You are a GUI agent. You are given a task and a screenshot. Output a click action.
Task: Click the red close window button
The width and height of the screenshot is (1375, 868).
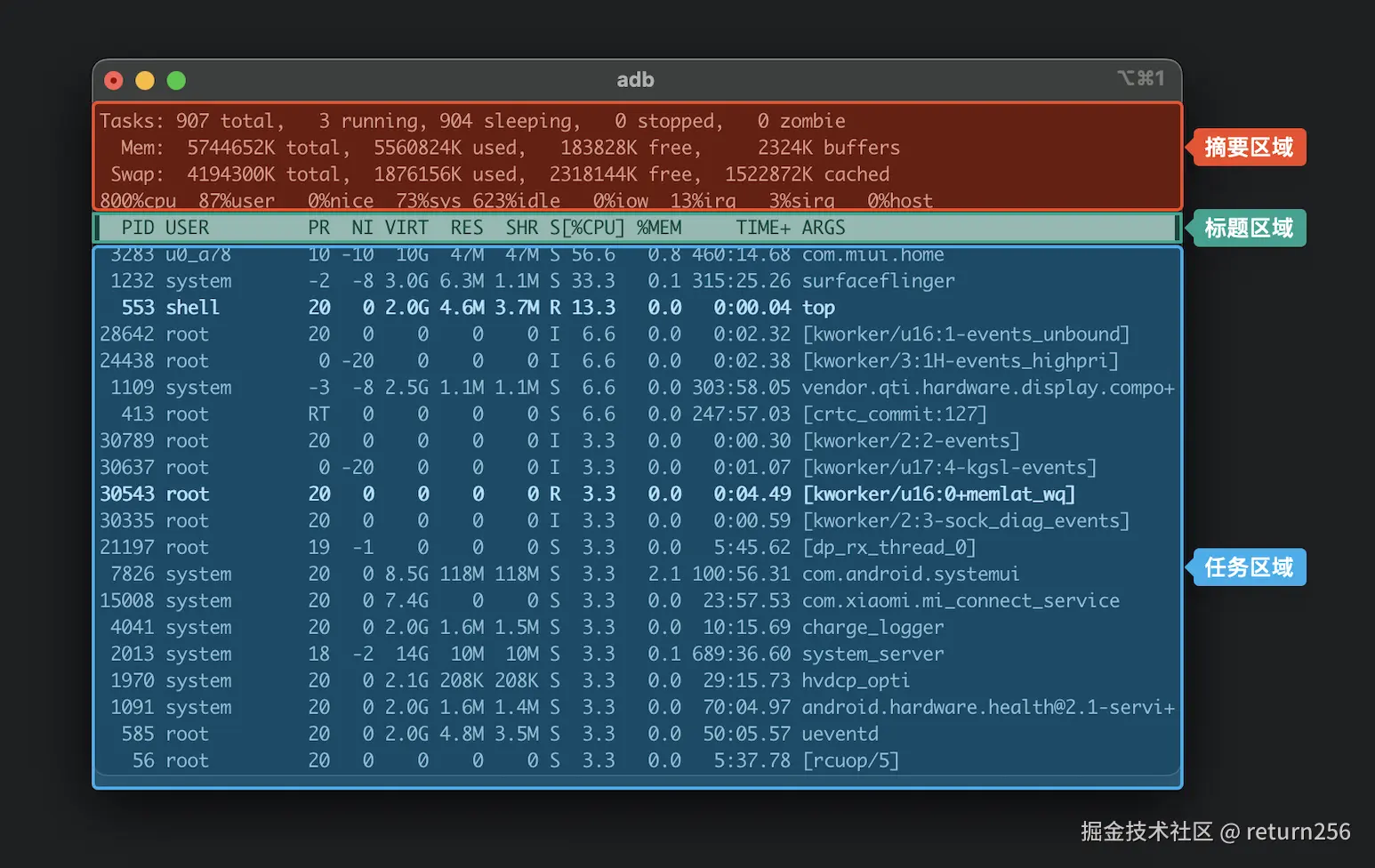click(114, 81)
